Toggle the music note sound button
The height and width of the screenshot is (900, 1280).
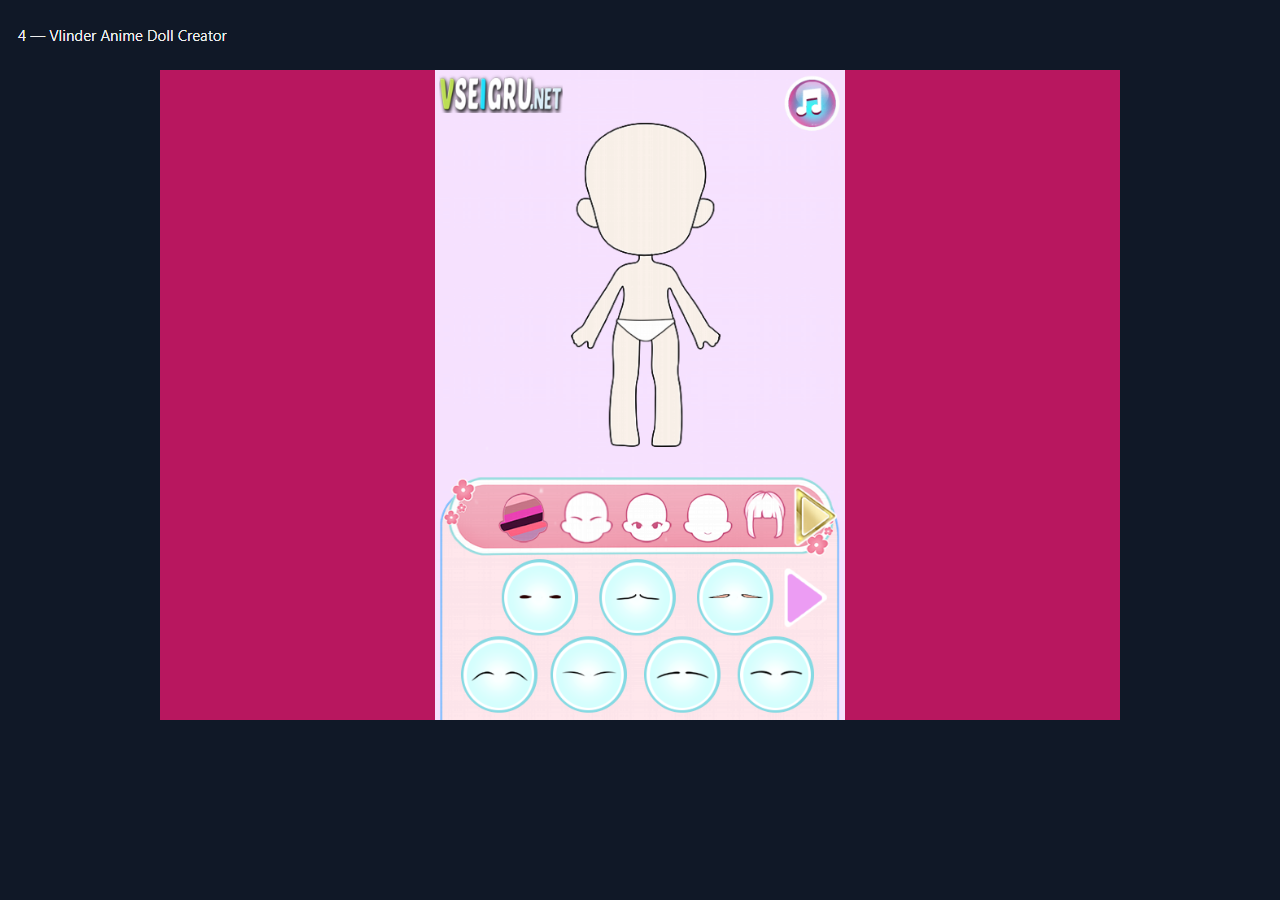click(811, 103)
